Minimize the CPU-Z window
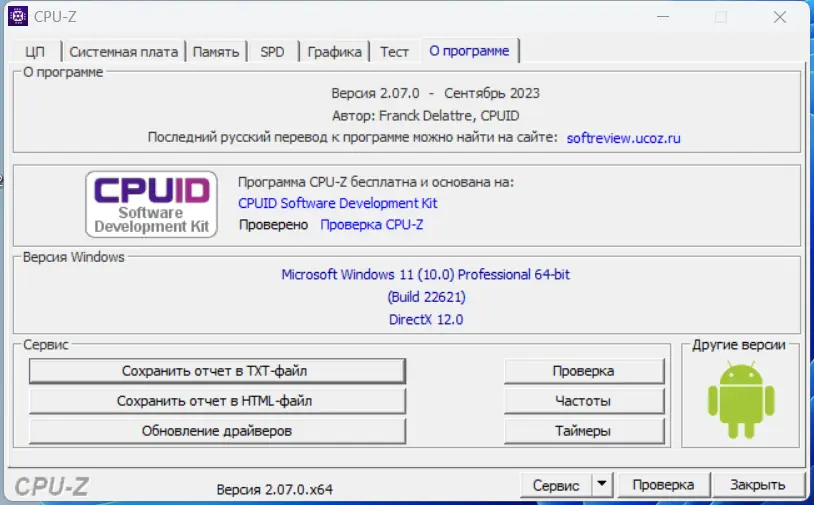 tap(662, 17)
